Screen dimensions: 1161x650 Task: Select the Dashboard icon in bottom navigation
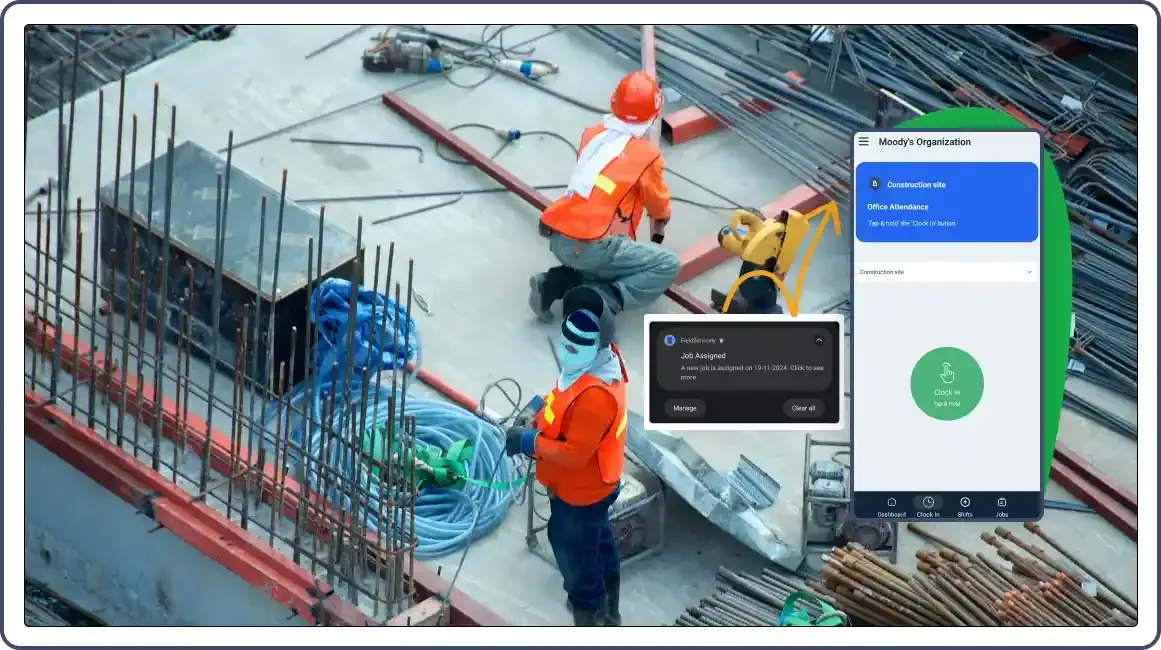(891, 502)
